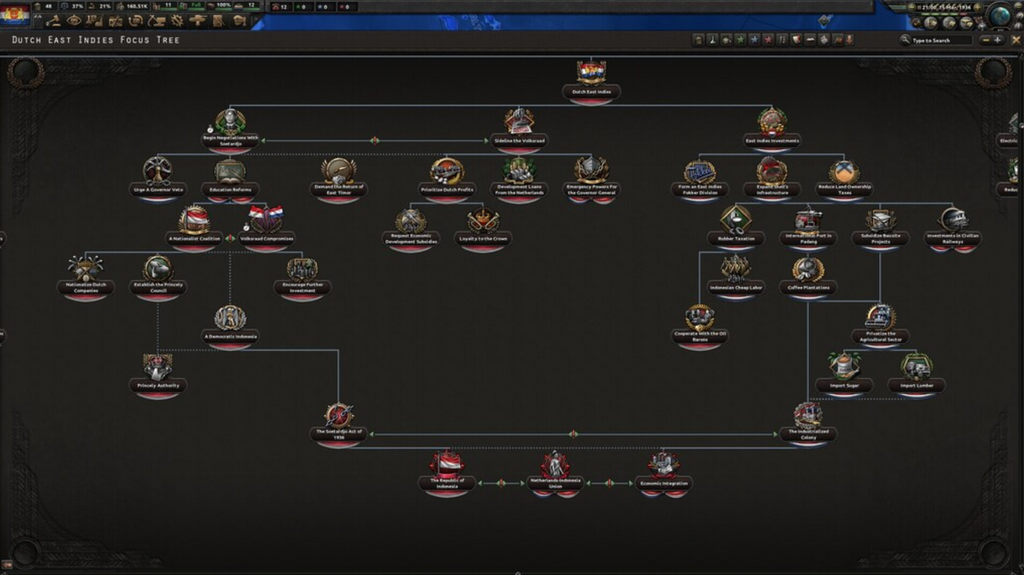
Task: Toggle the blue star focus filter
Action: tap(754, 40)
